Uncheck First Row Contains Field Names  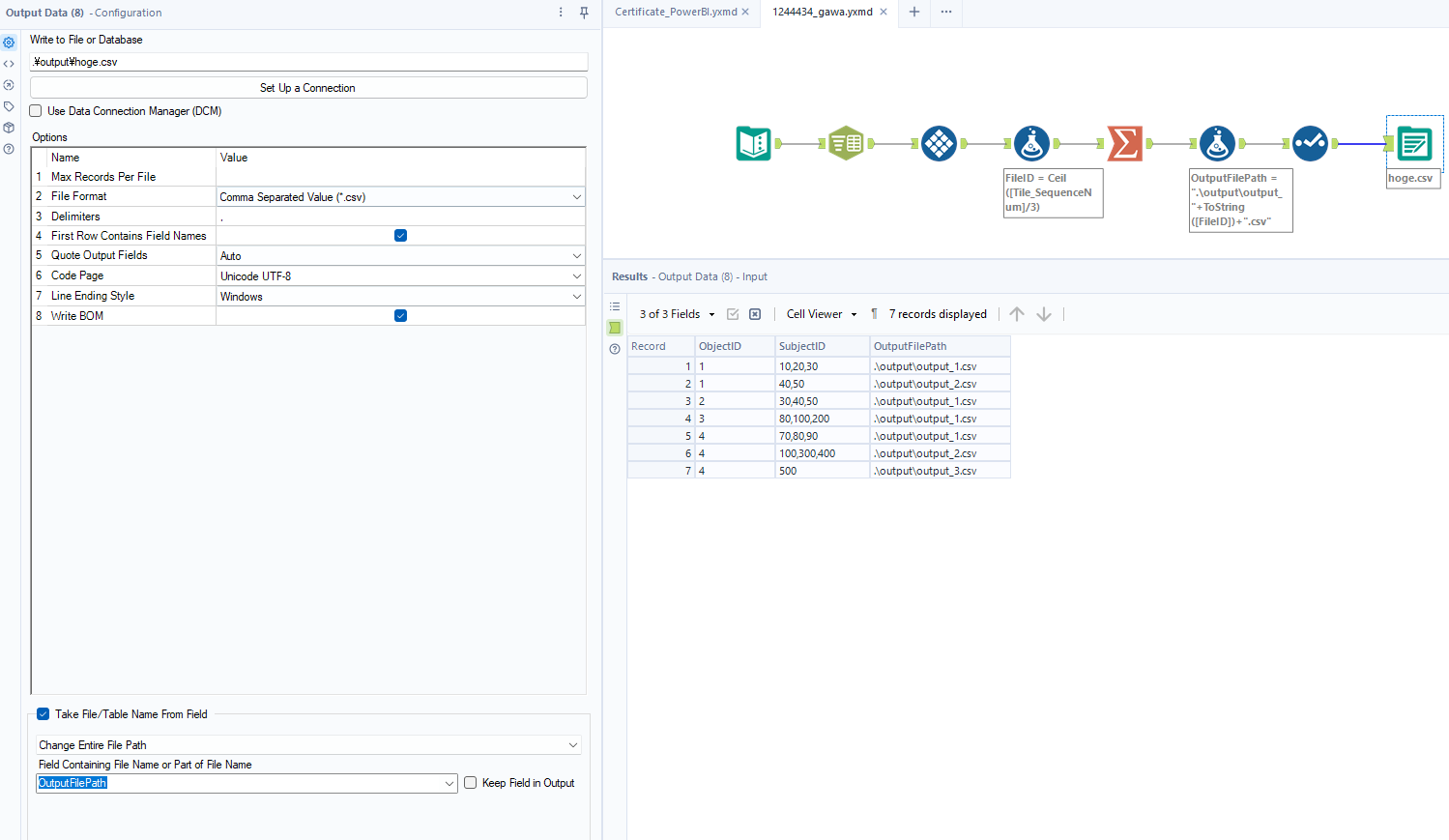(x=400, y=236)
